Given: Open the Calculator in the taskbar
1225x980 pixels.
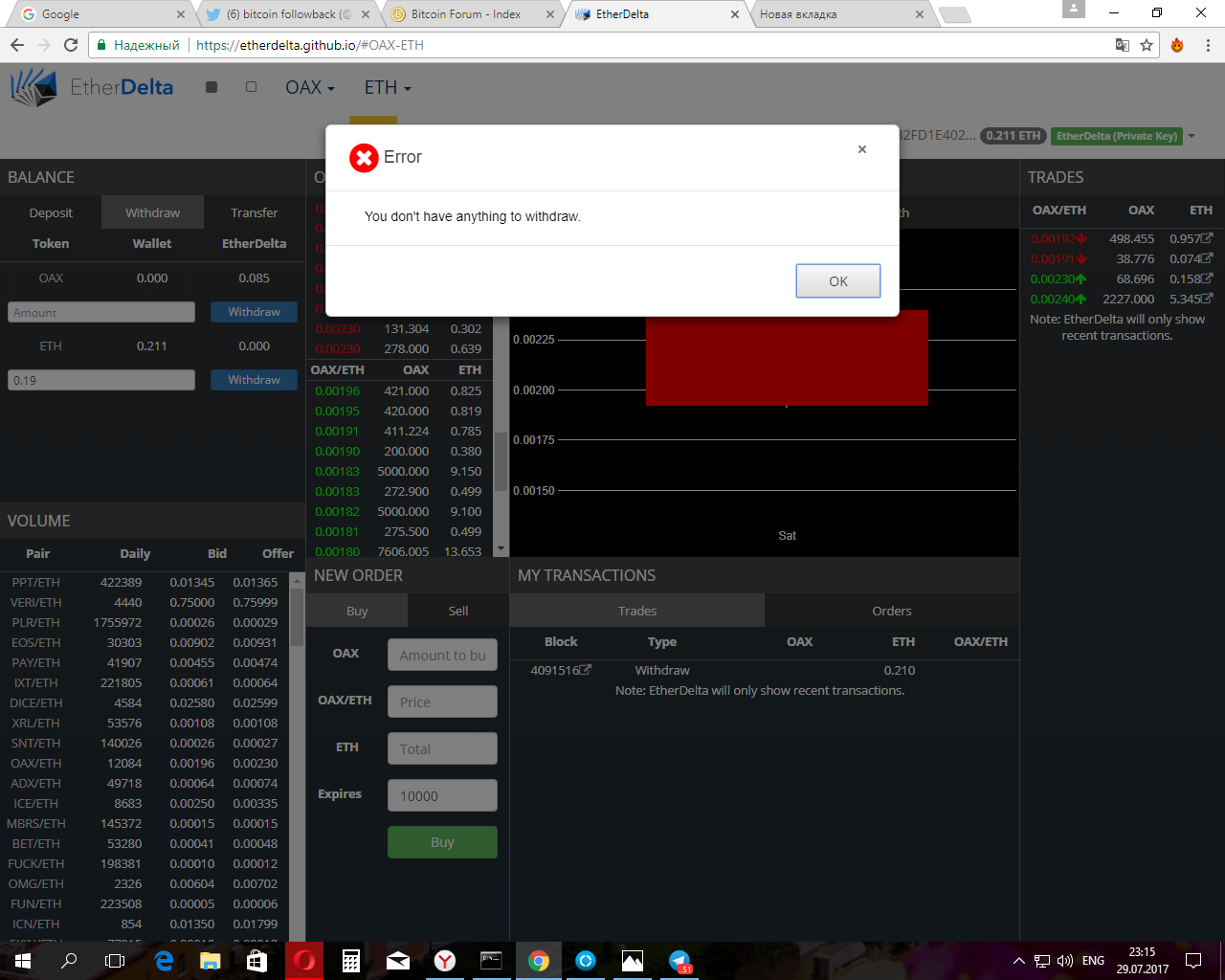Looking at the screenshot, I should (x=351, y=961).
